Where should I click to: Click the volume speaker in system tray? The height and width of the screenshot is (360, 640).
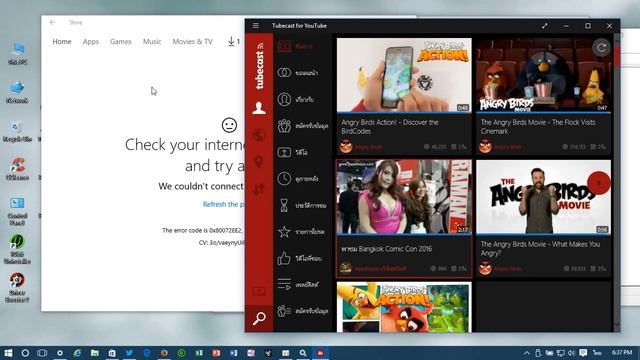(571, 353)
